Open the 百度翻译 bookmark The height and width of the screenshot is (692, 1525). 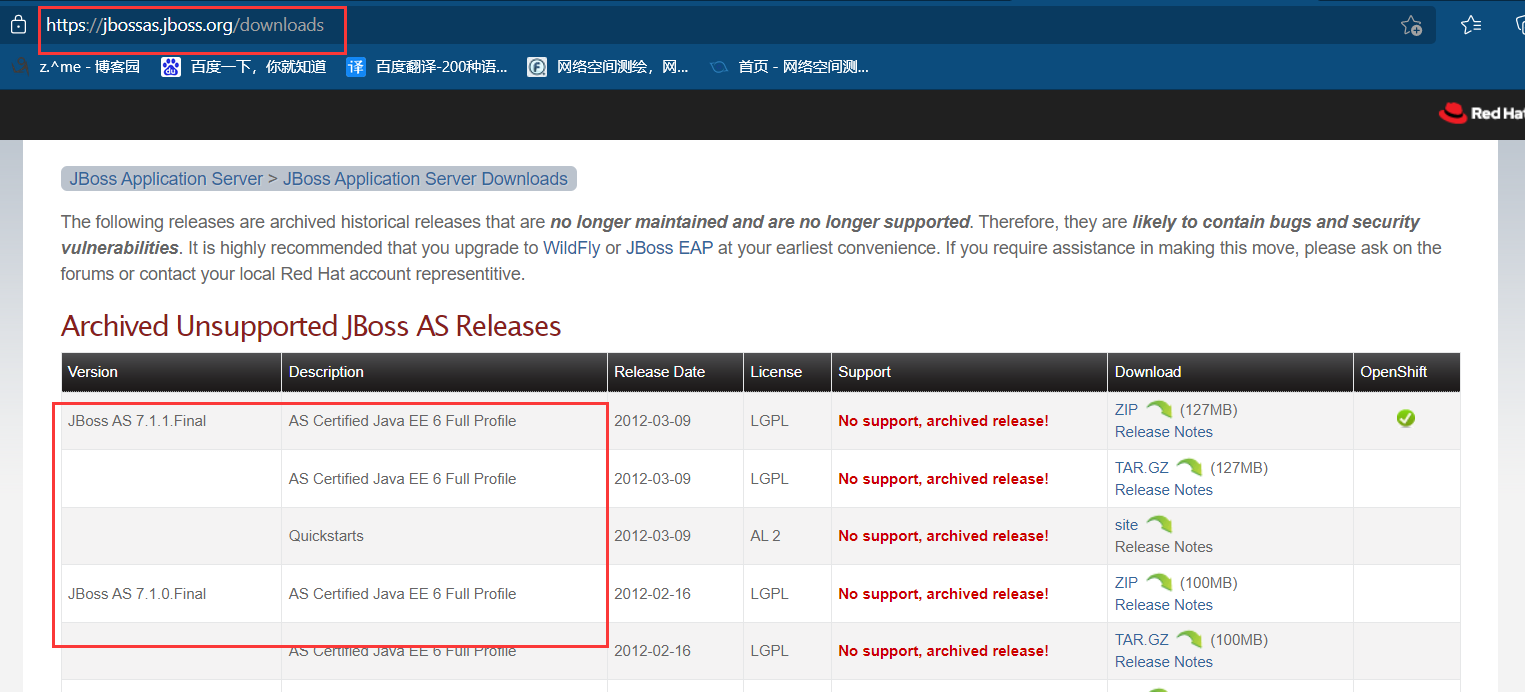coord(427,67)
